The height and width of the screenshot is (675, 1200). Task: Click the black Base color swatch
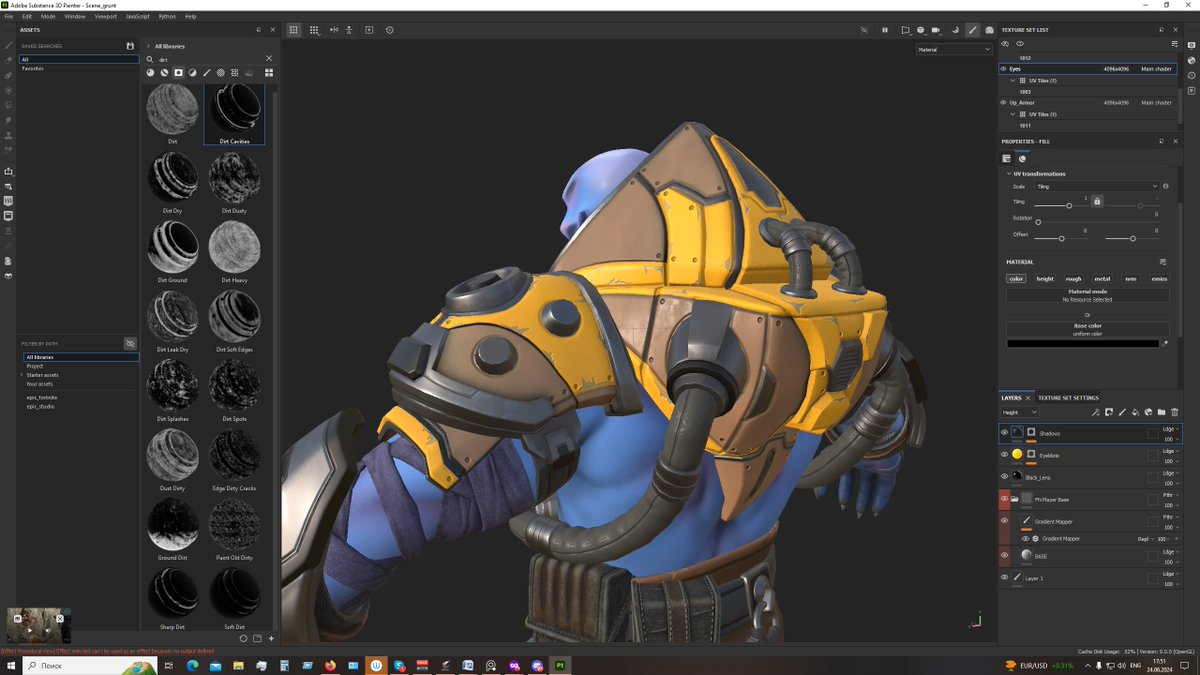[1082, 344]
